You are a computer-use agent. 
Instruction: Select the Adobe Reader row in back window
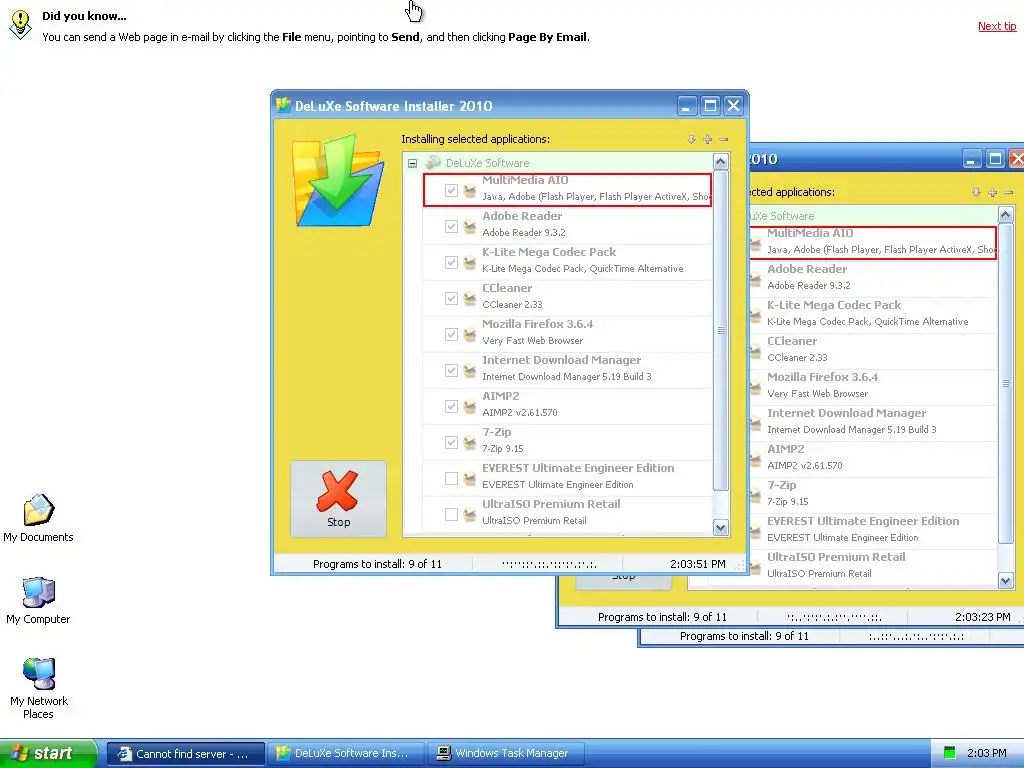[872, 277]
